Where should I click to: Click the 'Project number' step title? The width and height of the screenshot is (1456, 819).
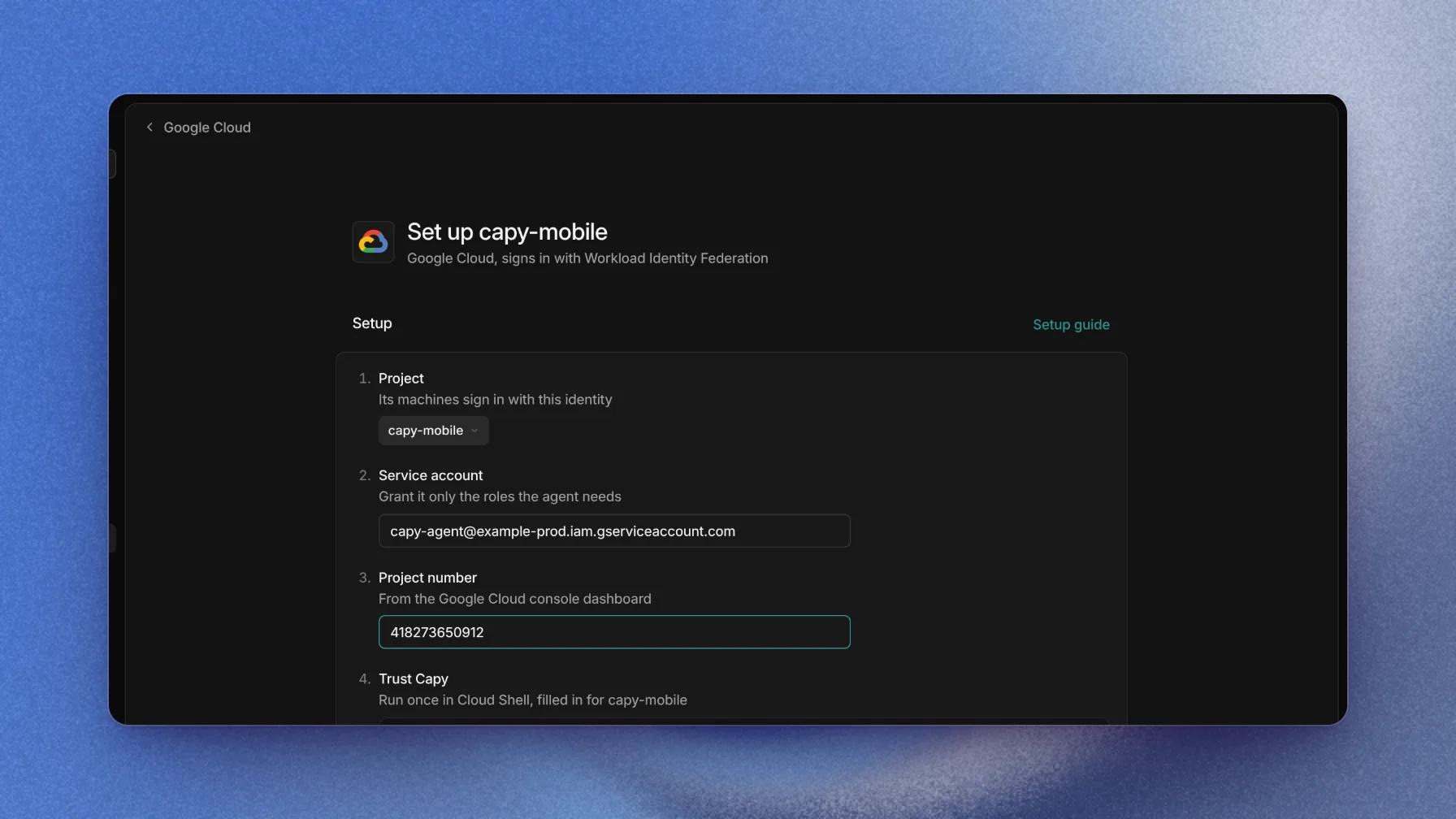click(427, 578)
